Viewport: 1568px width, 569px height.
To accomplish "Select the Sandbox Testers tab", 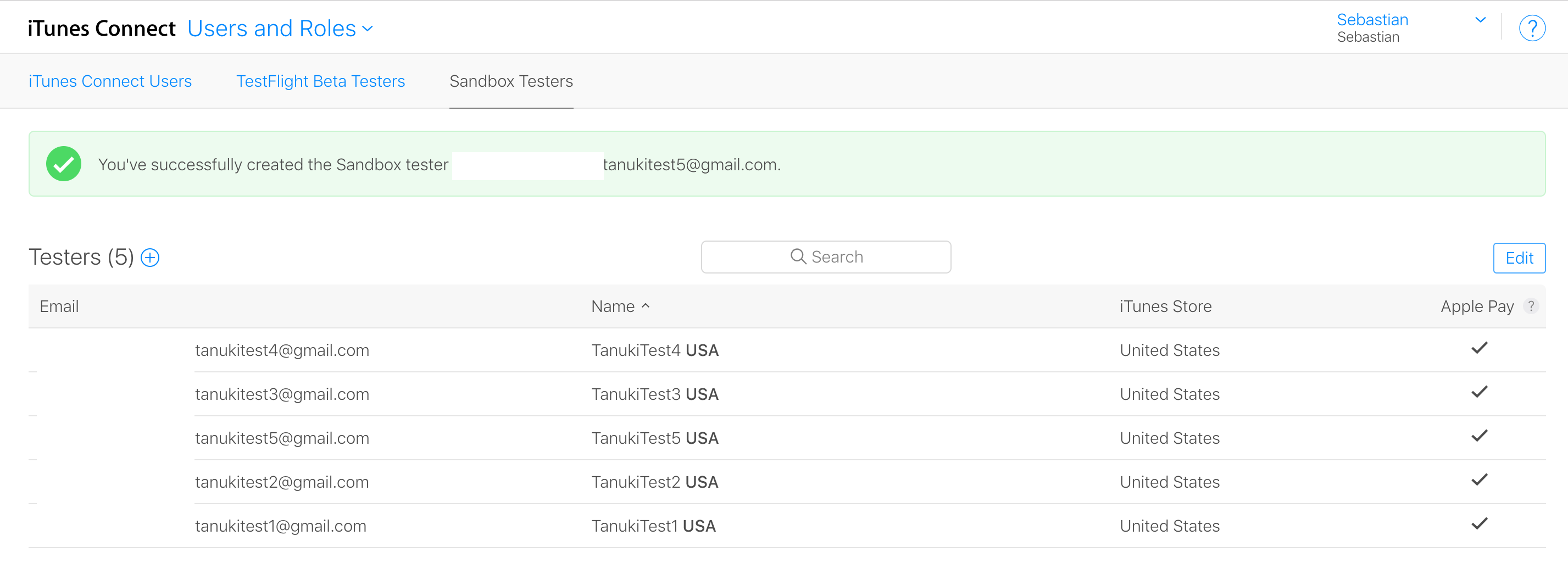I will [x=511, y=81].
